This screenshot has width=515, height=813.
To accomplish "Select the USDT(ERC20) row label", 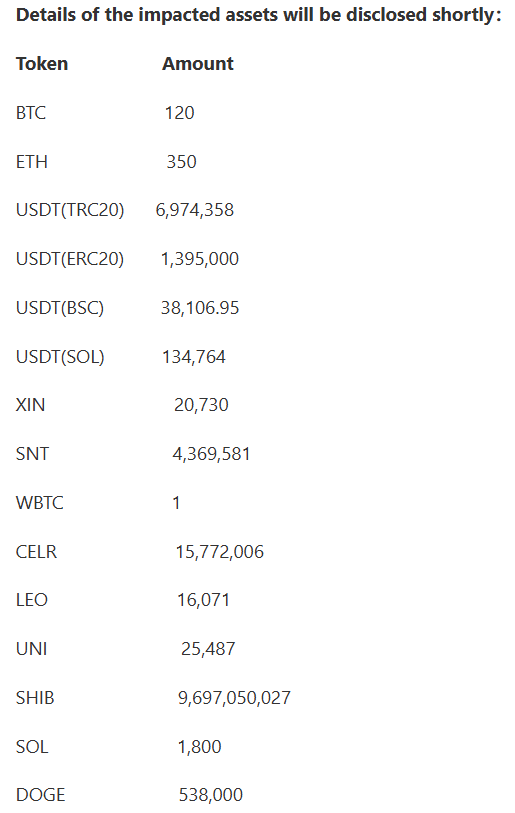I will click(70, 259).
